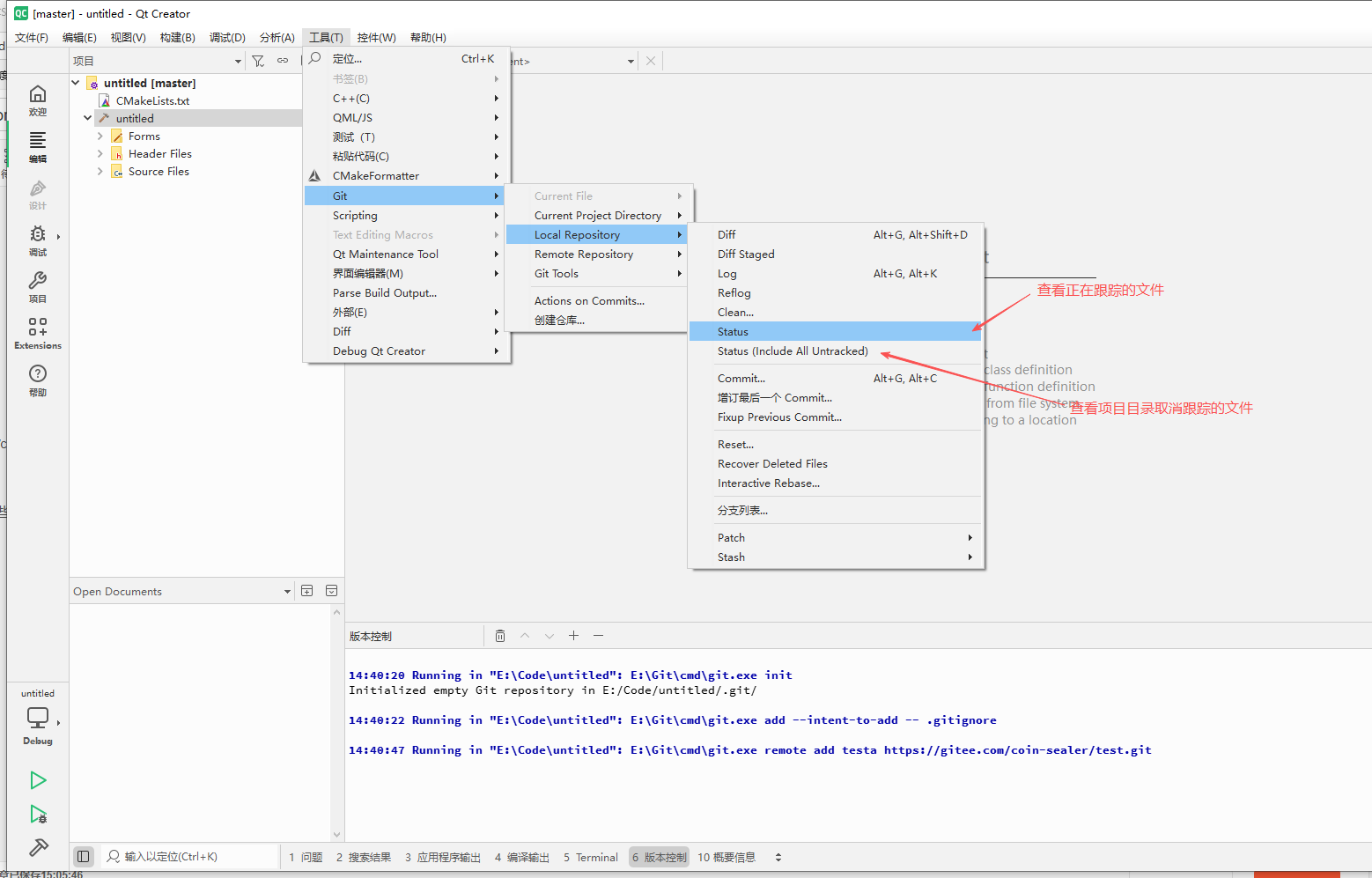Switch to the 1 问题 output tab
The image size is (1372, 878).
306,857
